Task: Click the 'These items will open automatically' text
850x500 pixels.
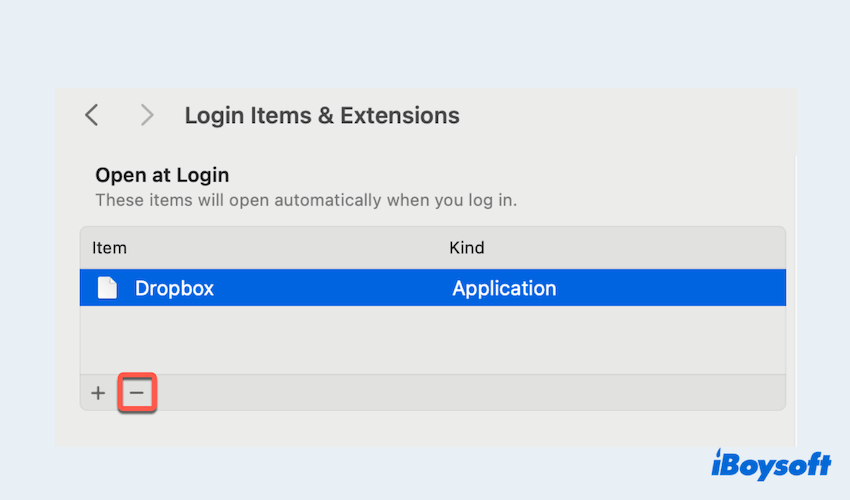Action: [x=305, y=199]
